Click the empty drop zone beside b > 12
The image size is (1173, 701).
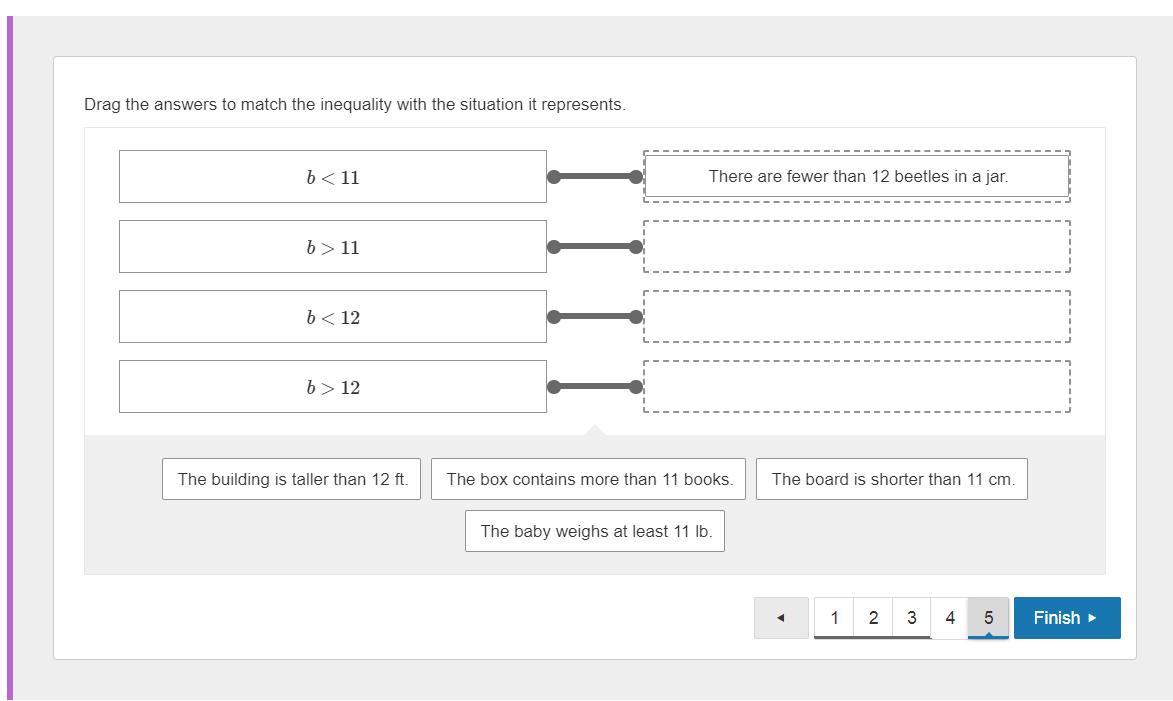pyautogui.click(x=857, y=387)
